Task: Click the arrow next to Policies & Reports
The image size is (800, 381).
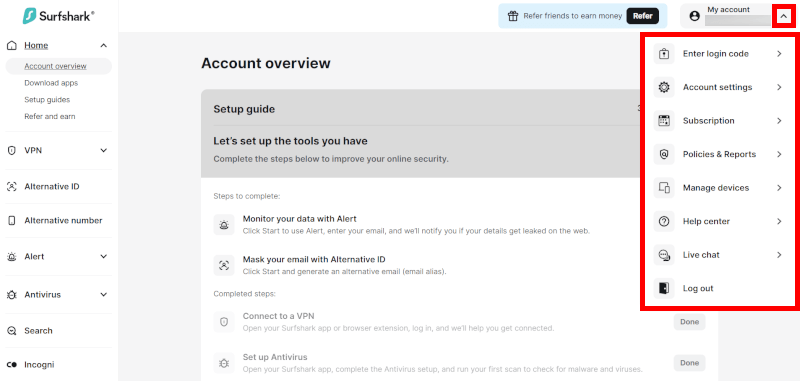Action: (x=779, y=154)
